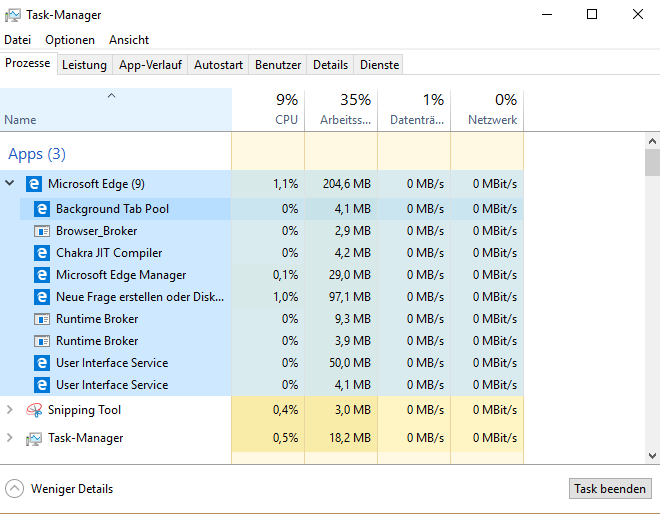Click the Snipping Tool scissors icon
Screen dimensions: 660x514
pos(34,410)
